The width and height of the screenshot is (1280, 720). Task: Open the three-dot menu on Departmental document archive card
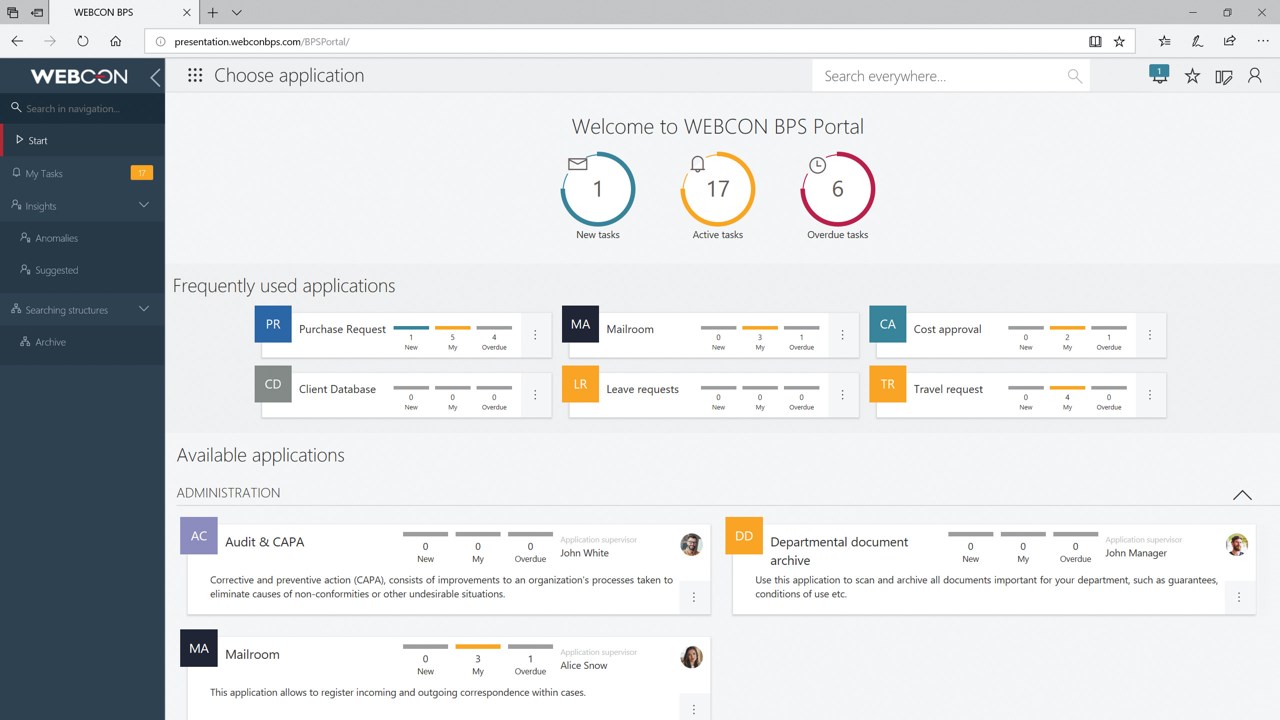(x=1239, y=597)
